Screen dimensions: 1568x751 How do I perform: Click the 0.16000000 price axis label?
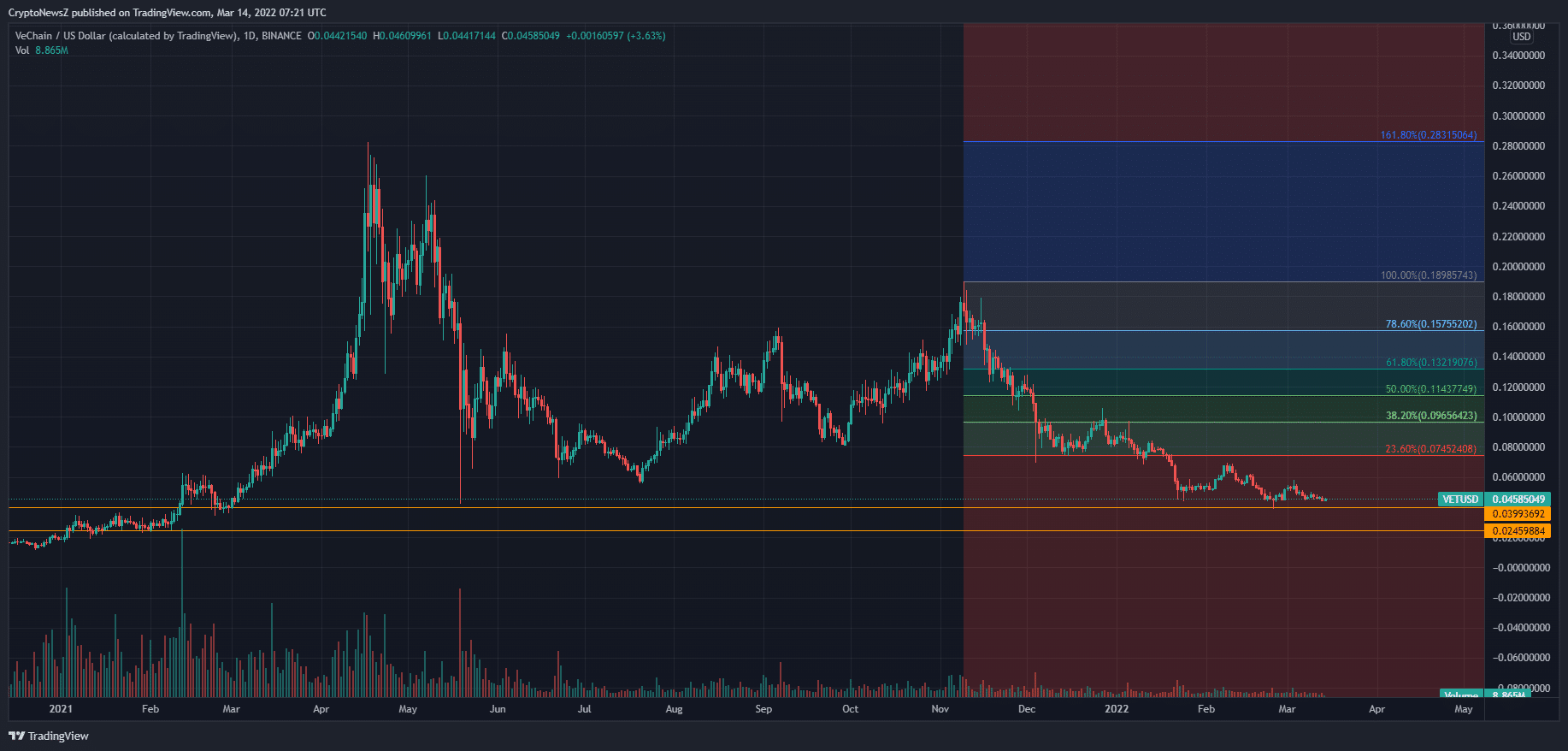click(1518, 327)
